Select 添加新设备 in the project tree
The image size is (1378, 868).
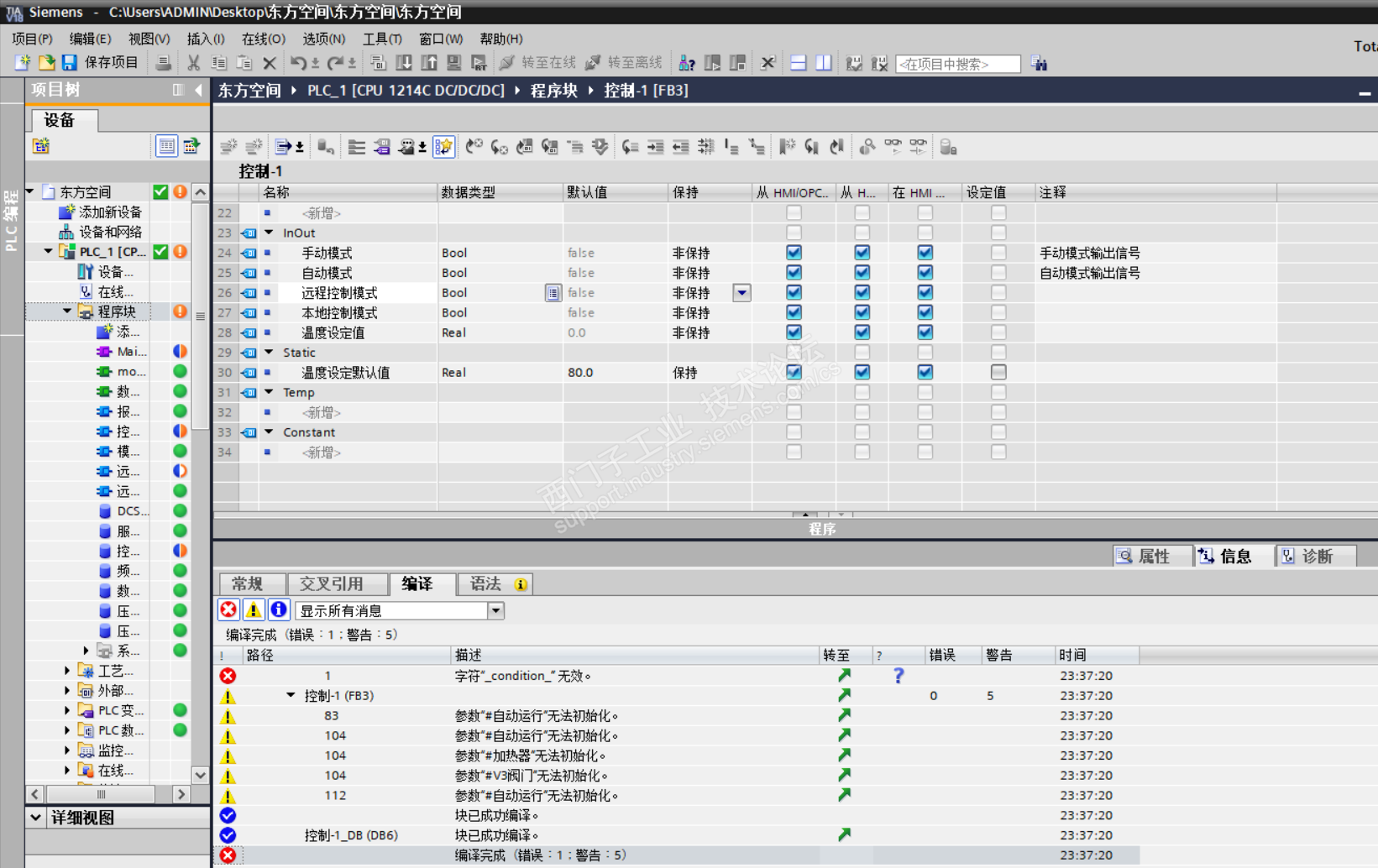click(x=101, y=212)
